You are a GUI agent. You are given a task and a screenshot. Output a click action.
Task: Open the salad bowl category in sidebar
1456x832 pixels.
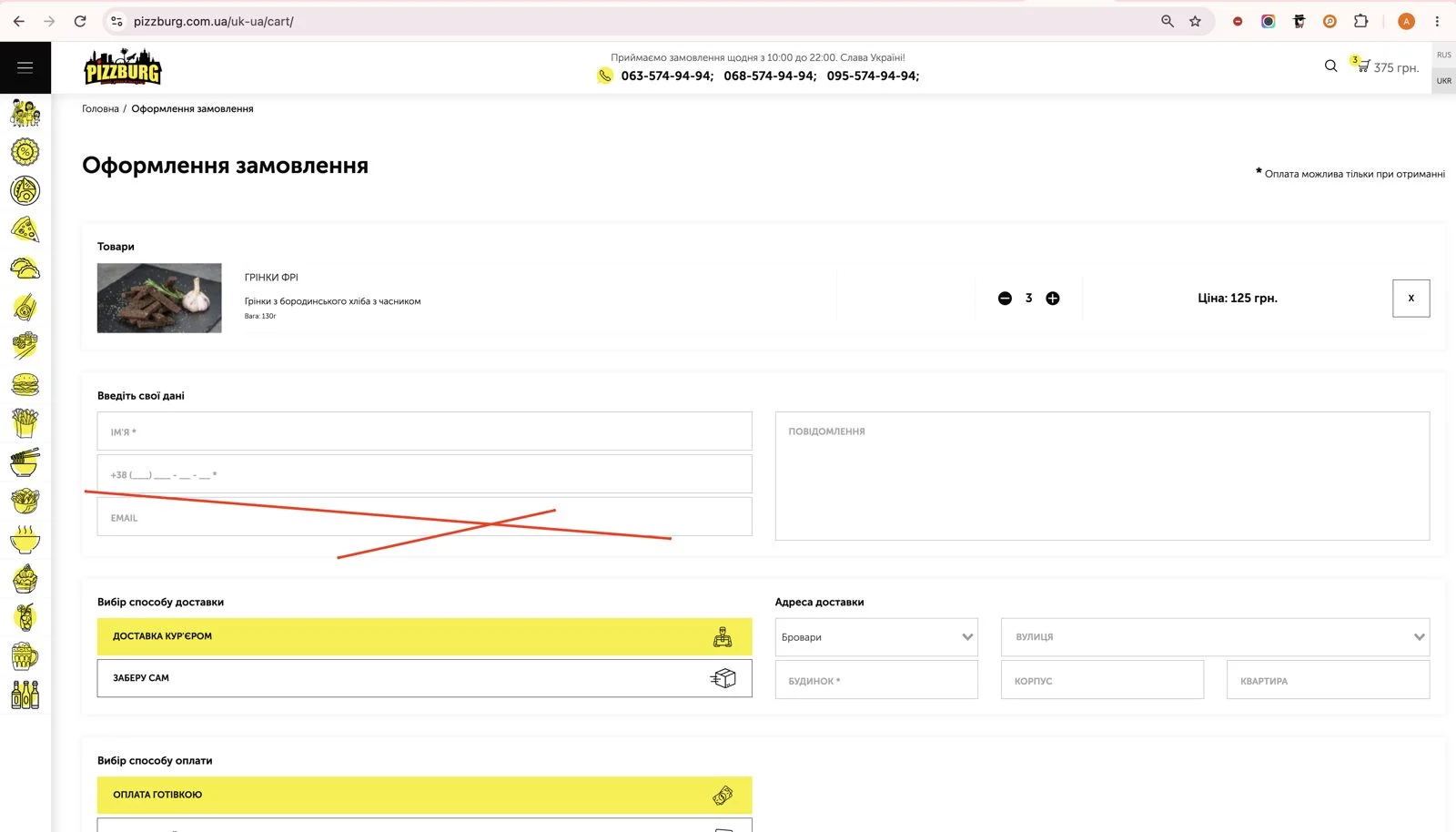pyautogui.click(x=25, y=501)
